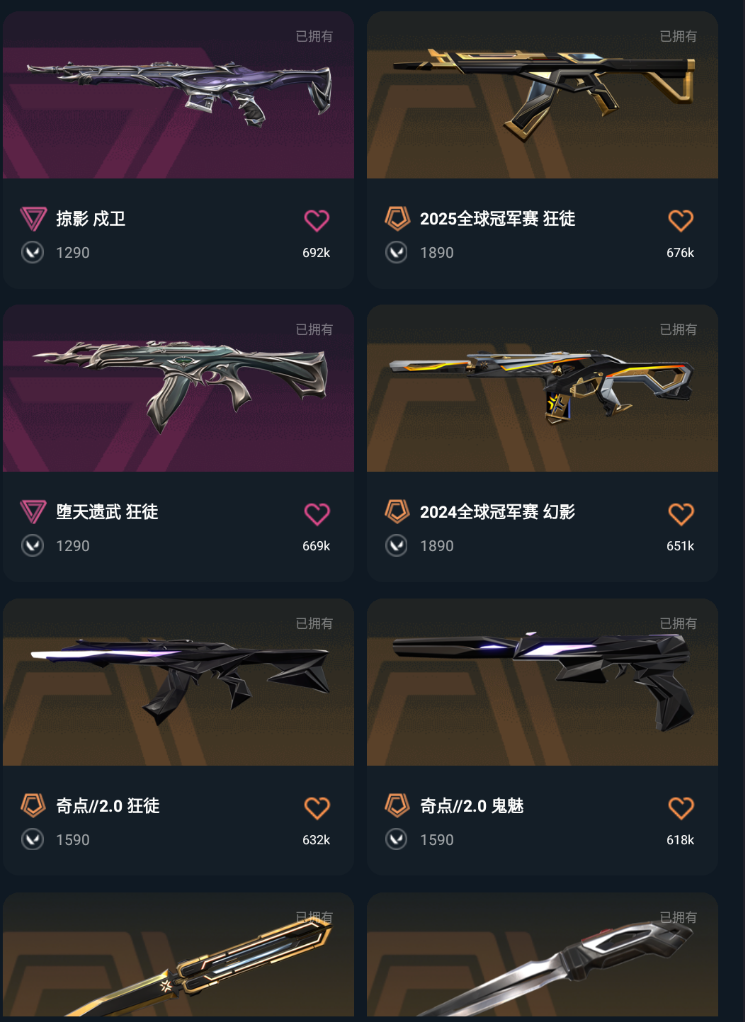Viewport: 745px width, 1022px height.
Task: Toggle the heart for 堕天遗武 狂徒
Action: [317, 514]
